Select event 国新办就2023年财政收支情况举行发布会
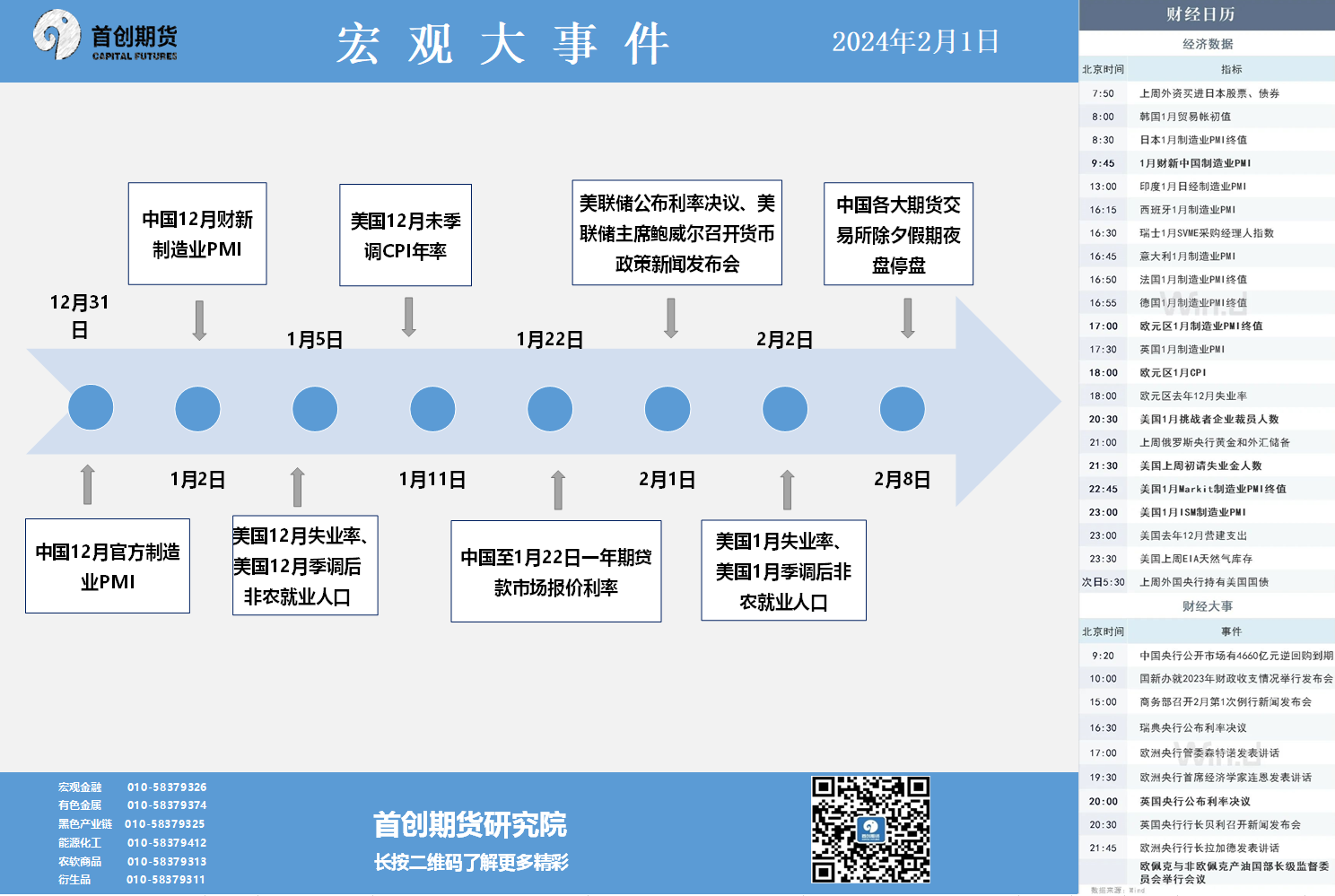Viewport: 1335px width, 896px height. pyautogui.click(x=1207, y=680)
